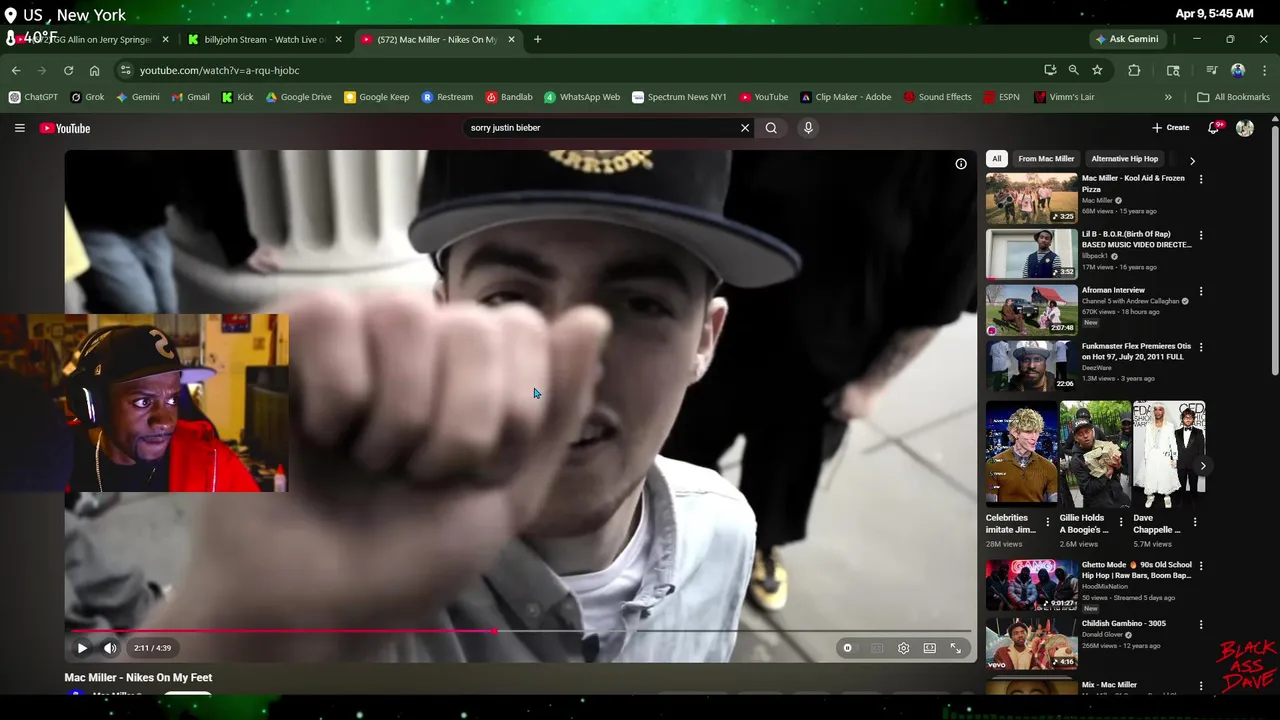Open the YouTube guide hamburger menu
Image resolution: width=1280 pixels, height=720 pixels.
(19, 128)
